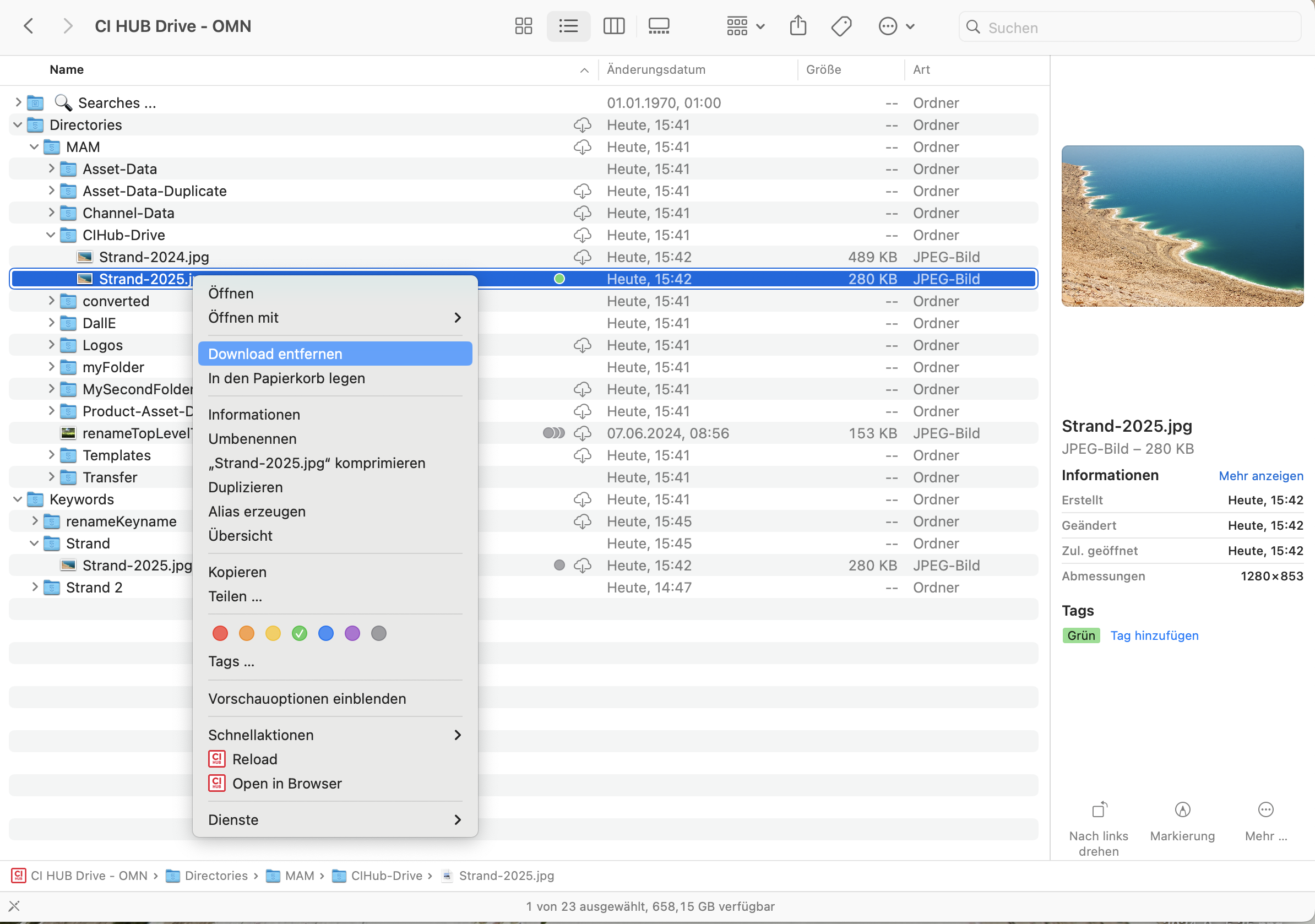Collapse the Directories tree item
Image resolution: width=1315 pixels, height=924 pixels.
point(17,124)
